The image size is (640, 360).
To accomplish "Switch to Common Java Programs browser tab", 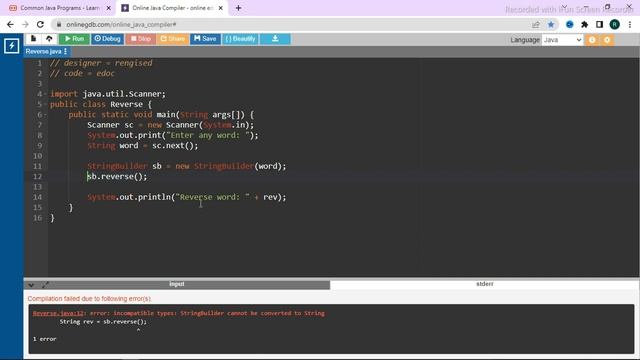I will (60, 8).
